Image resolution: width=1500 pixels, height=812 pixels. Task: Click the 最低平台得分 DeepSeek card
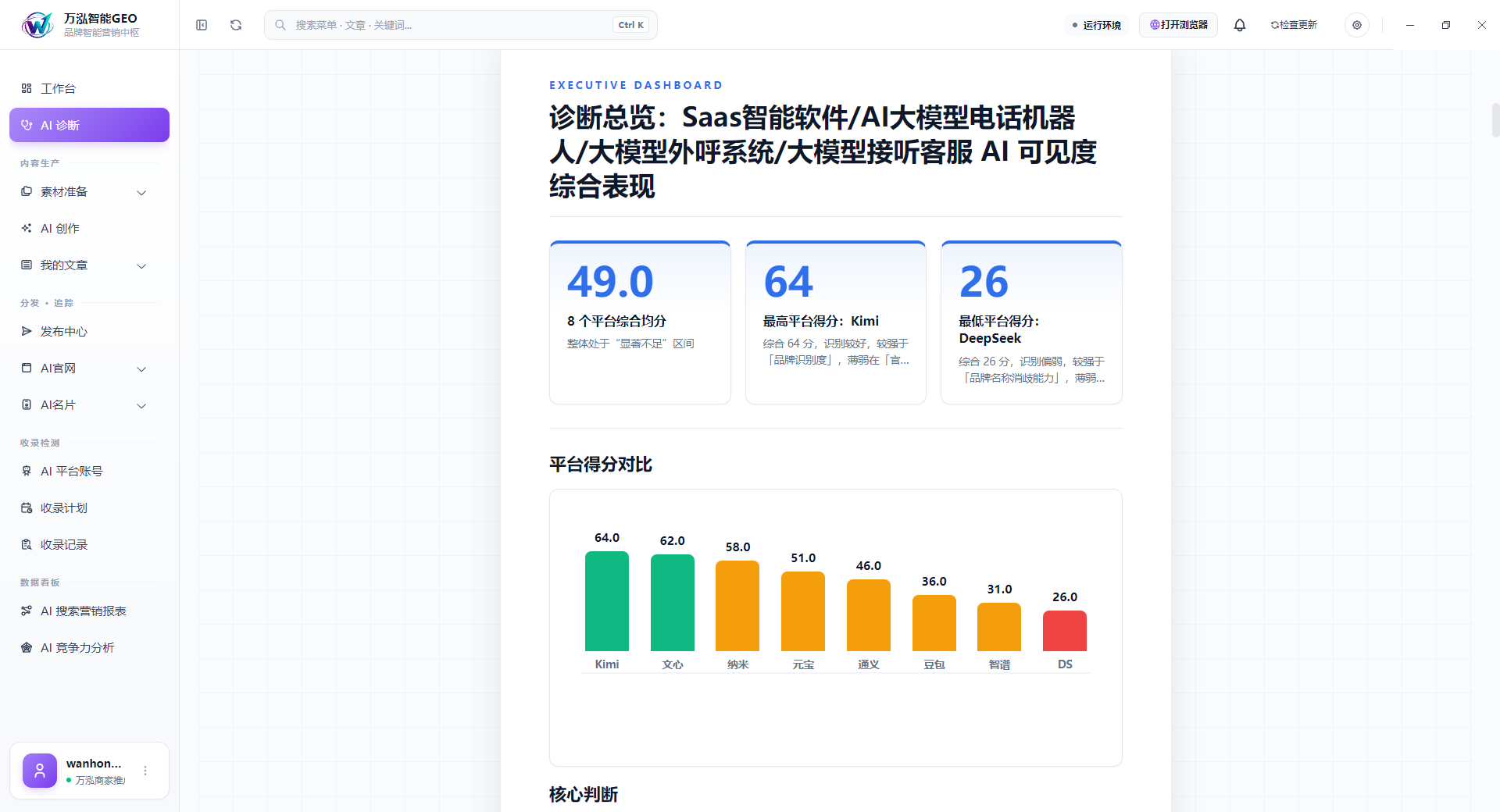(x=1031, y=322)
